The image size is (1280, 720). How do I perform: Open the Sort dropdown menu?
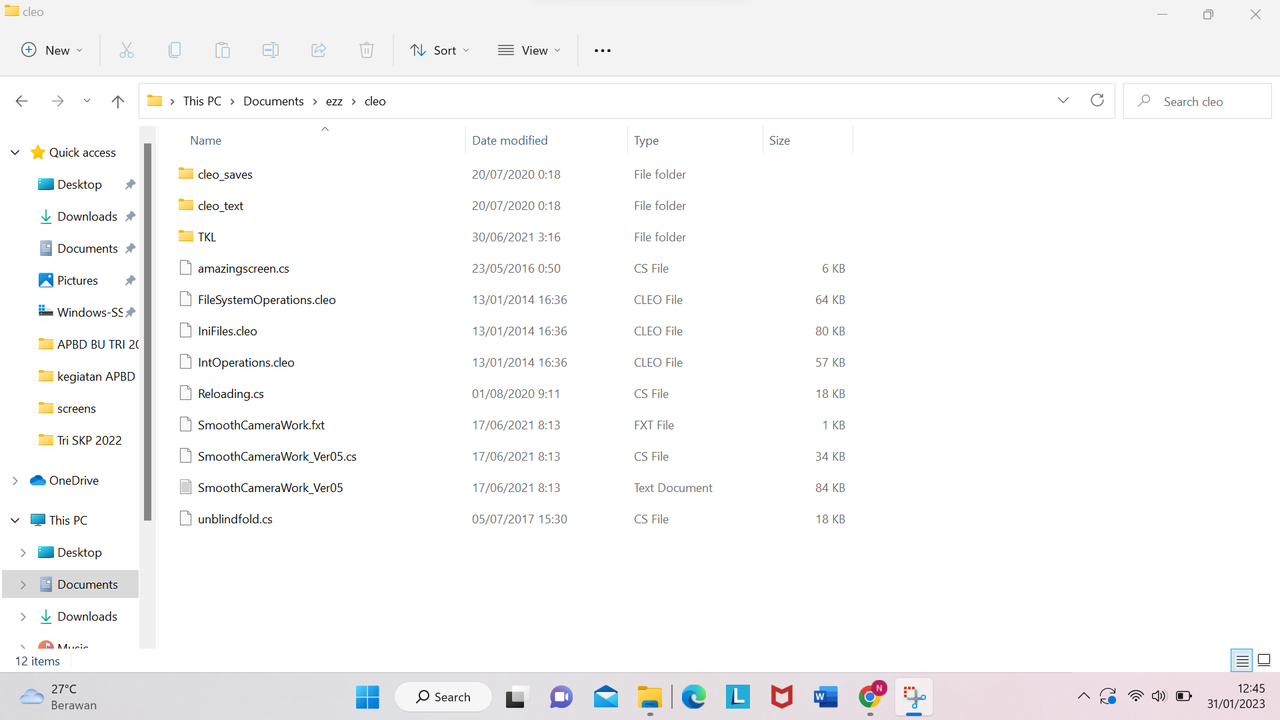439,50
